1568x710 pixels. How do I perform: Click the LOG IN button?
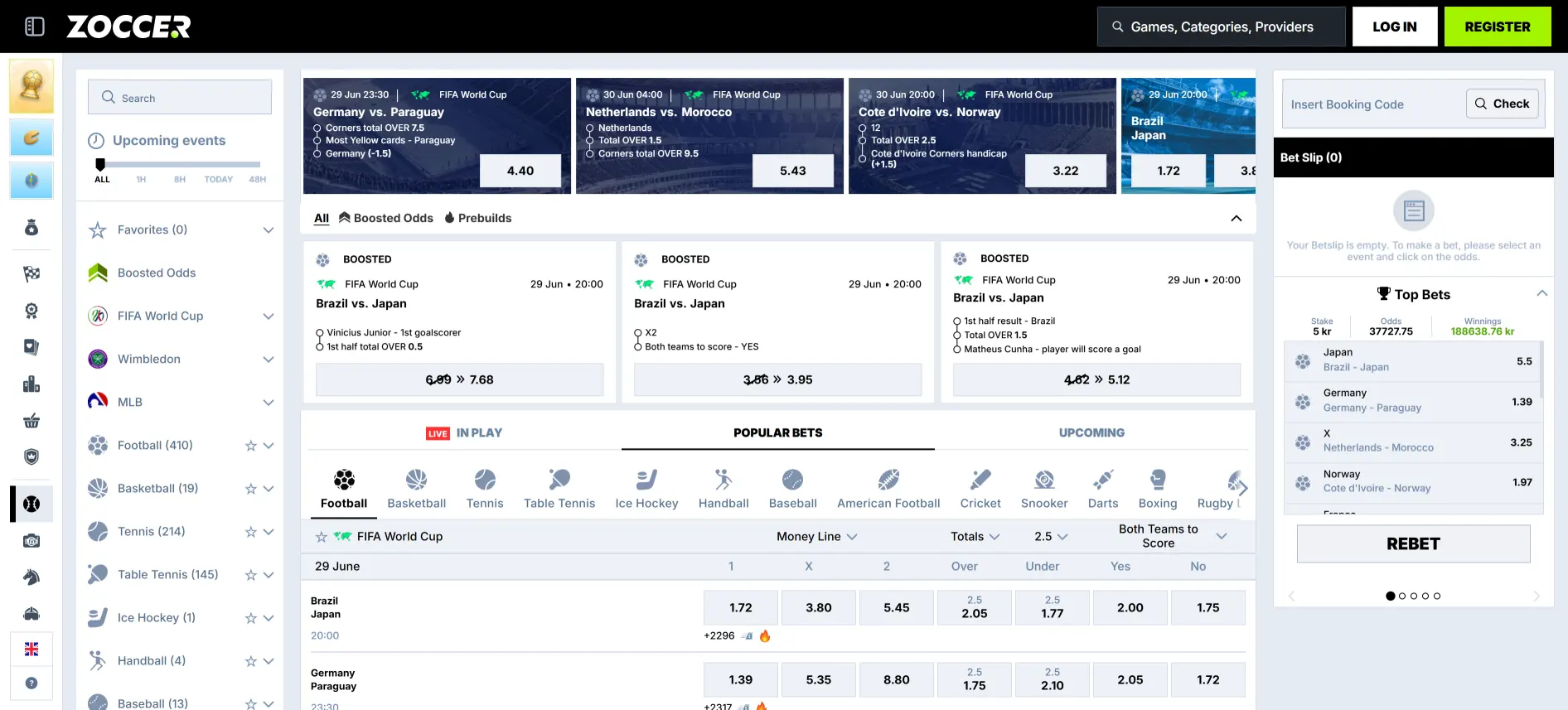pyautogui.click(x=1395, y=27)
